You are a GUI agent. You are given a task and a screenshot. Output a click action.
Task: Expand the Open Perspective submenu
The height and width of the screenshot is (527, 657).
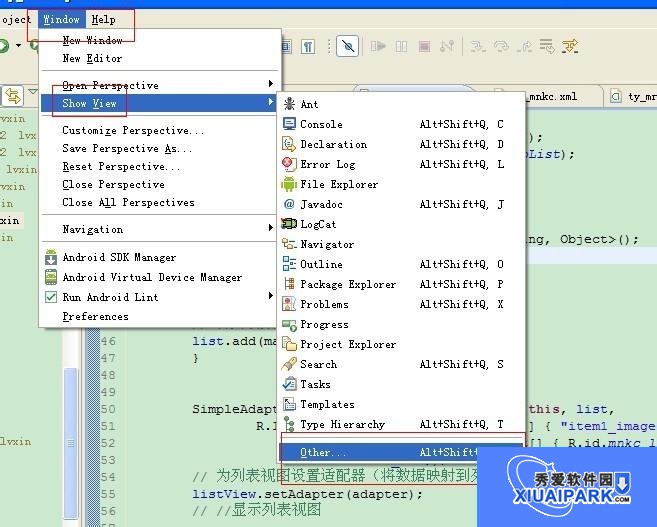tap(159, 85)
